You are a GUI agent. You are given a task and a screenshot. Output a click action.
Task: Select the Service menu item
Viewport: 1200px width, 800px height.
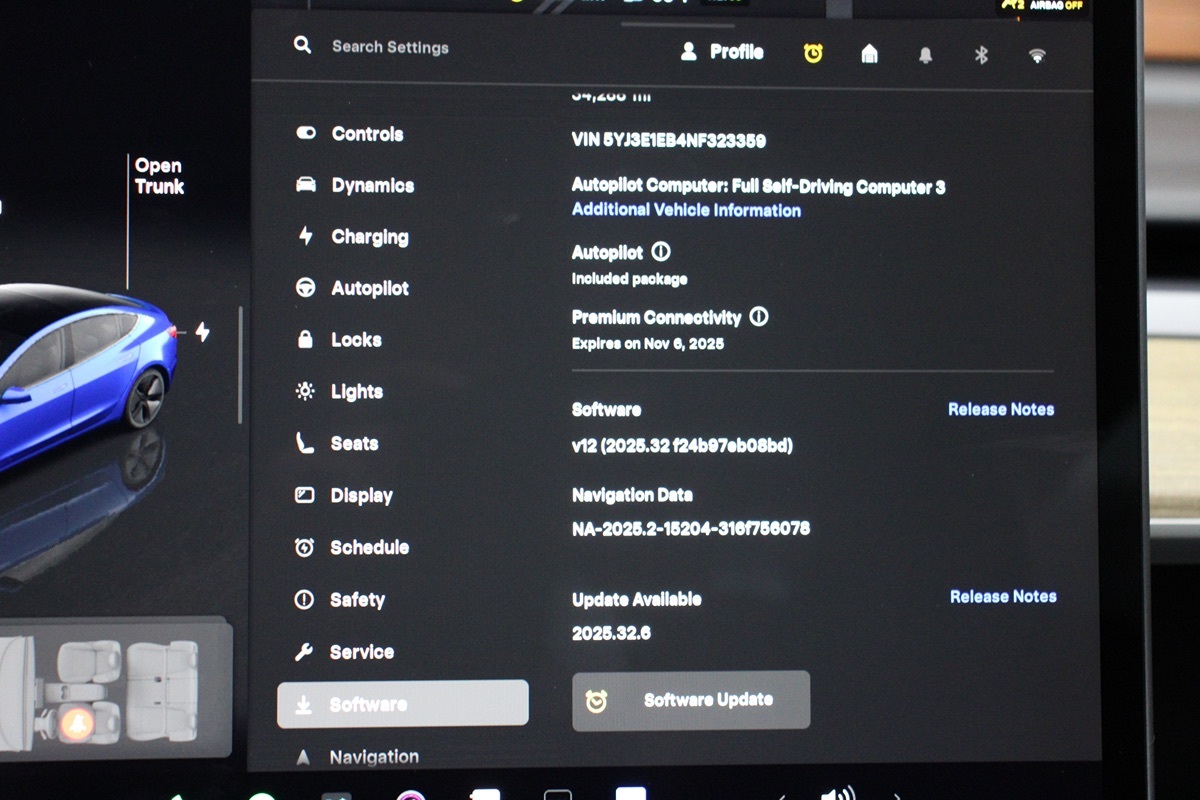[x=361, y=652]
